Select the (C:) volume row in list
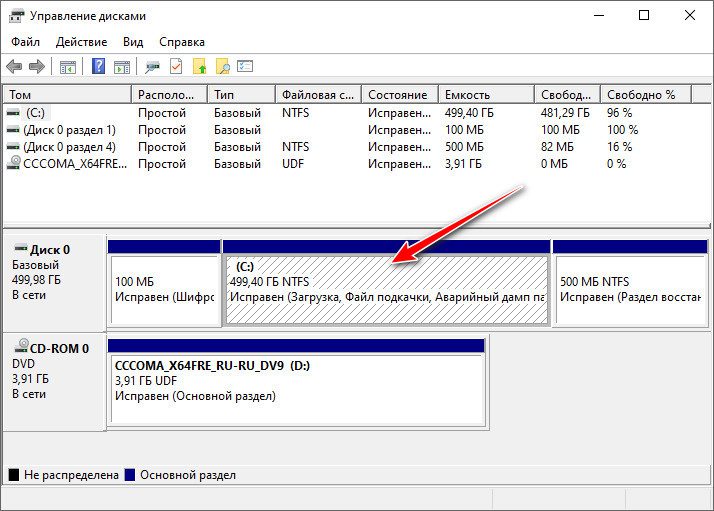 point(355,112)
